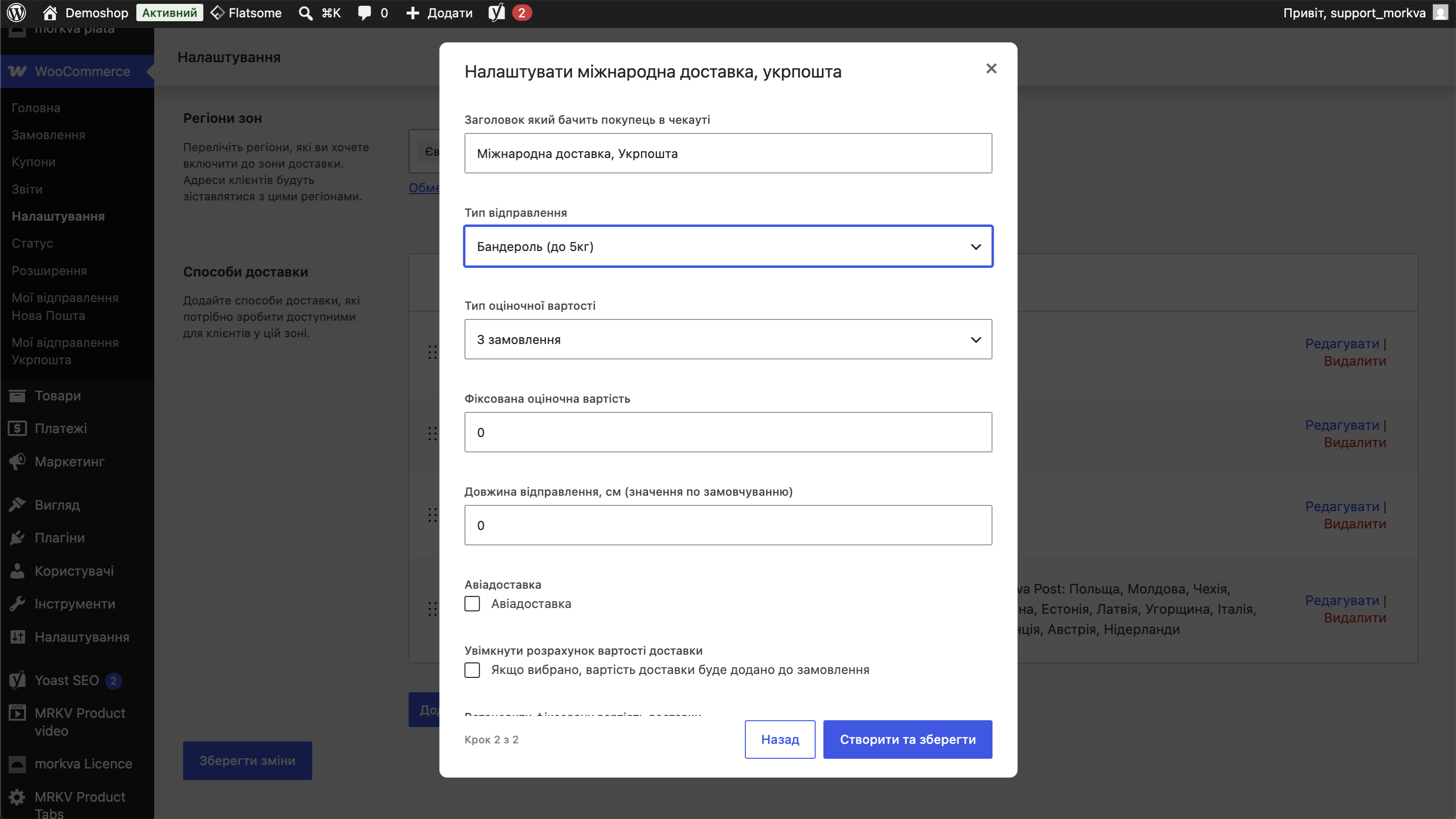Go to Замовлення in the sidebar
Image resolution: width=1456 pixels, height=819 pixels.
pyautogui.click(x=49, y=134)
